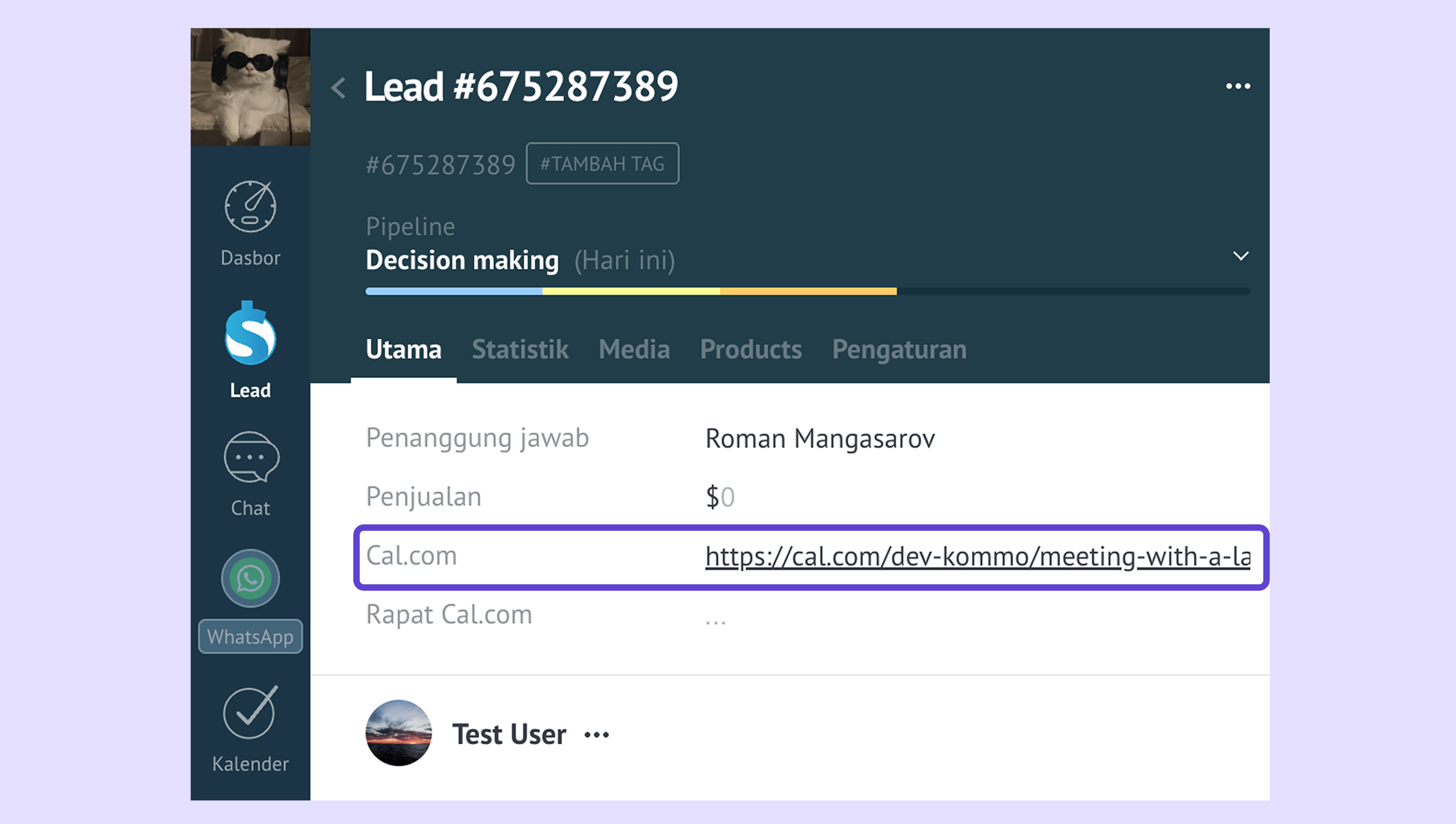Screen dimensions: 1456x824
Task: Edit the Penjualan sale amount field
Action: click(720, 497)
